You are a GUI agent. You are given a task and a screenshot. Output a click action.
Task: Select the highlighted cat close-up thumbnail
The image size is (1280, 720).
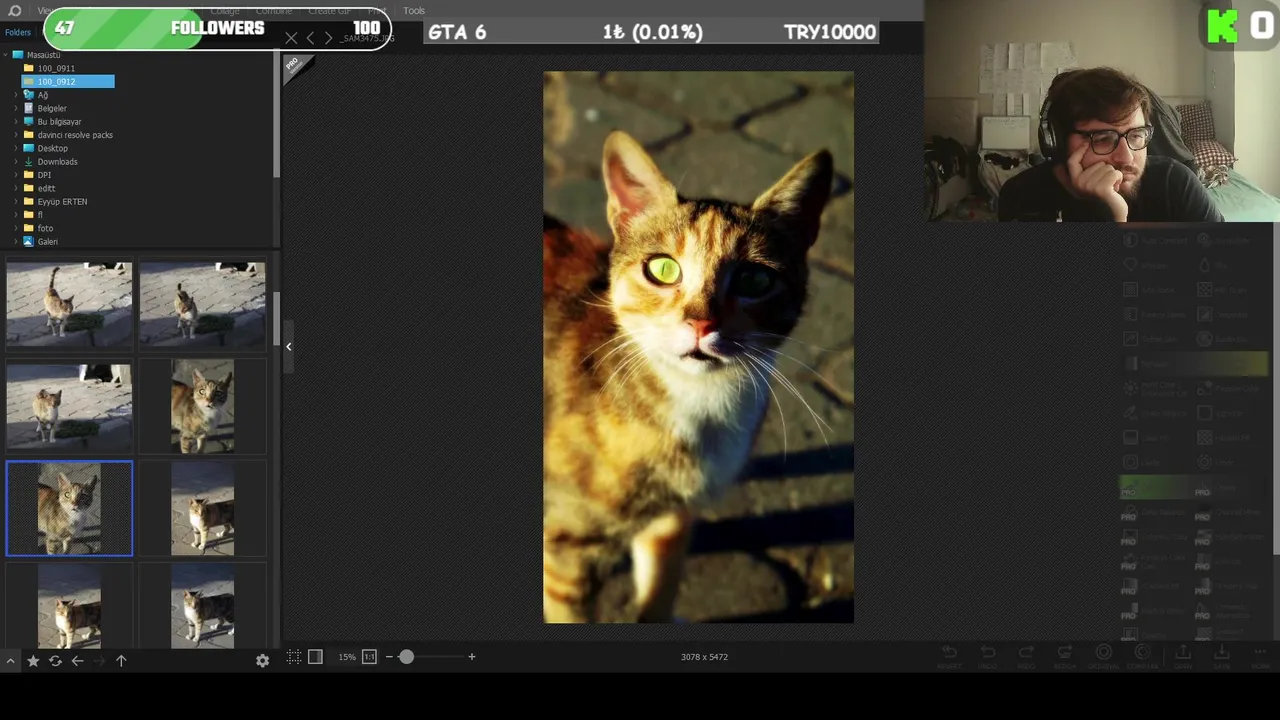69,508
